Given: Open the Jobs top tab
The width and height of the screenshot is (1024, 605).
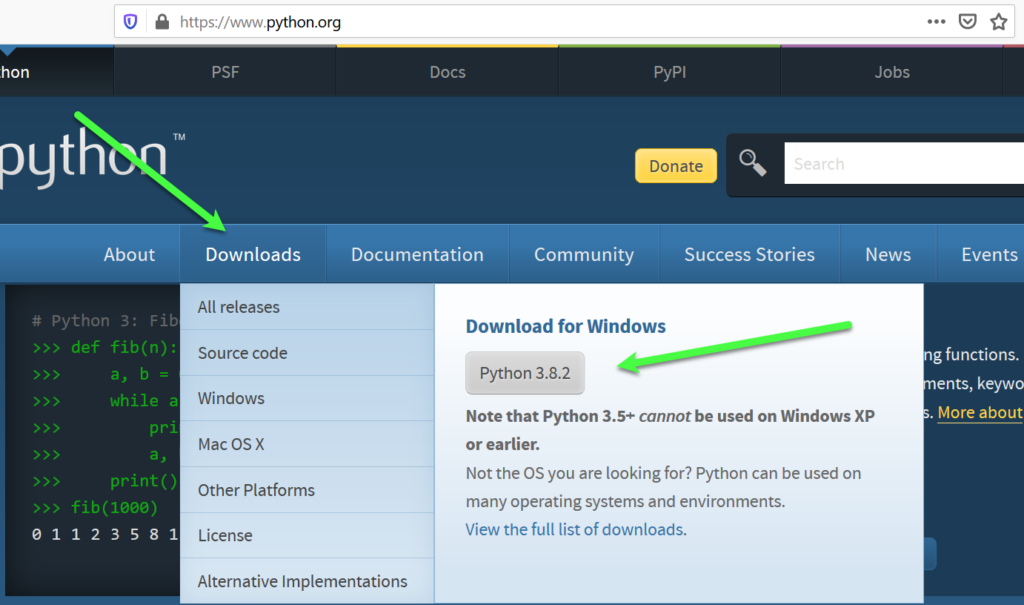Looking at the screenshot, I should pos(891,72).
